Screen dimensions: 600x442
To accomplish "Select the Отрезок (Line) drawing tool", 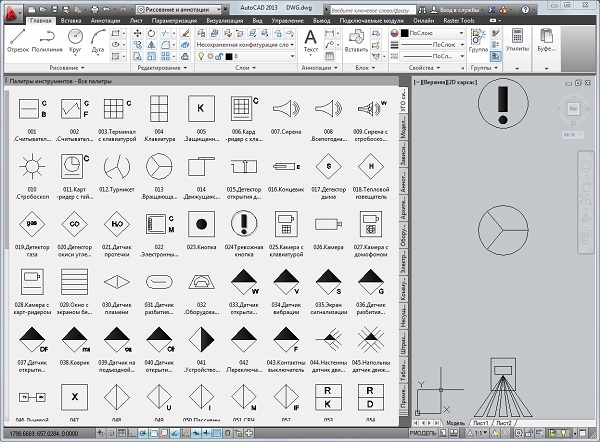I will pos(16,39).
